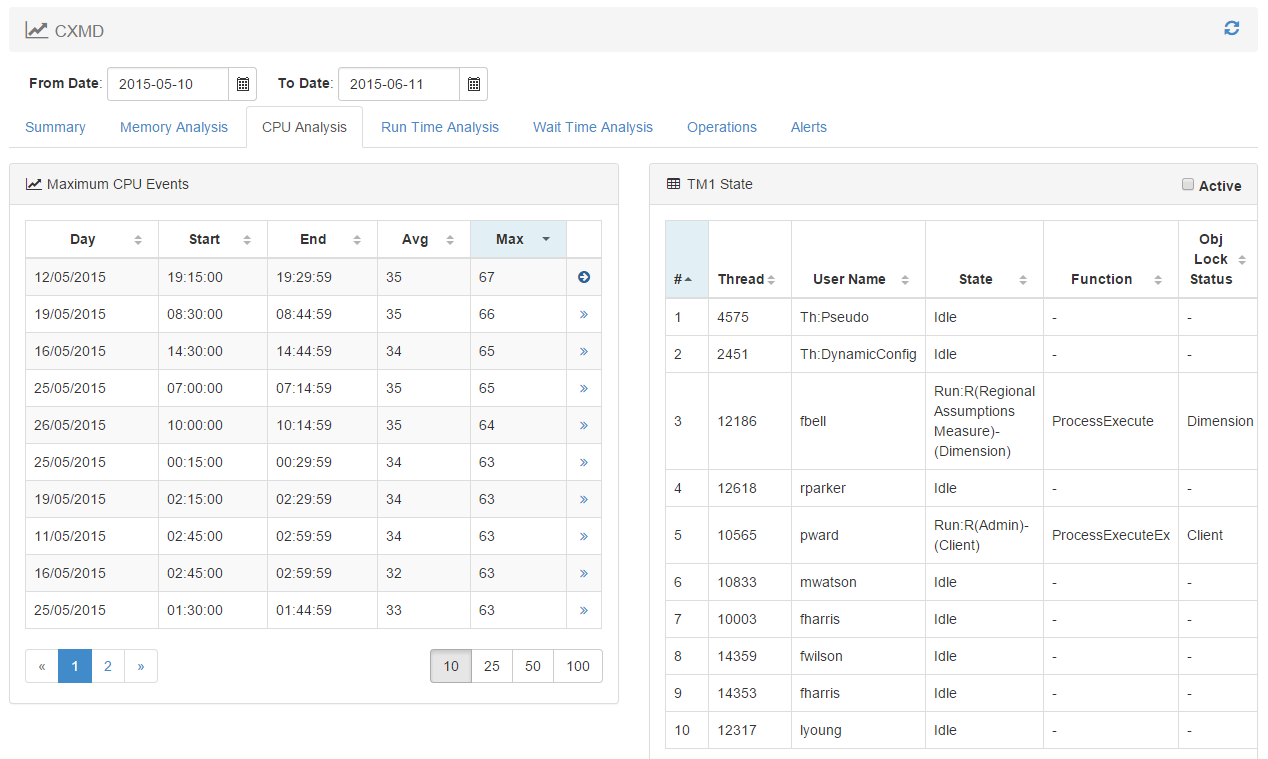Open details chevron for 11/05/2015 02:45:00 row
This screenshot has width=1268, height=759.
click(x=584, y=536)
